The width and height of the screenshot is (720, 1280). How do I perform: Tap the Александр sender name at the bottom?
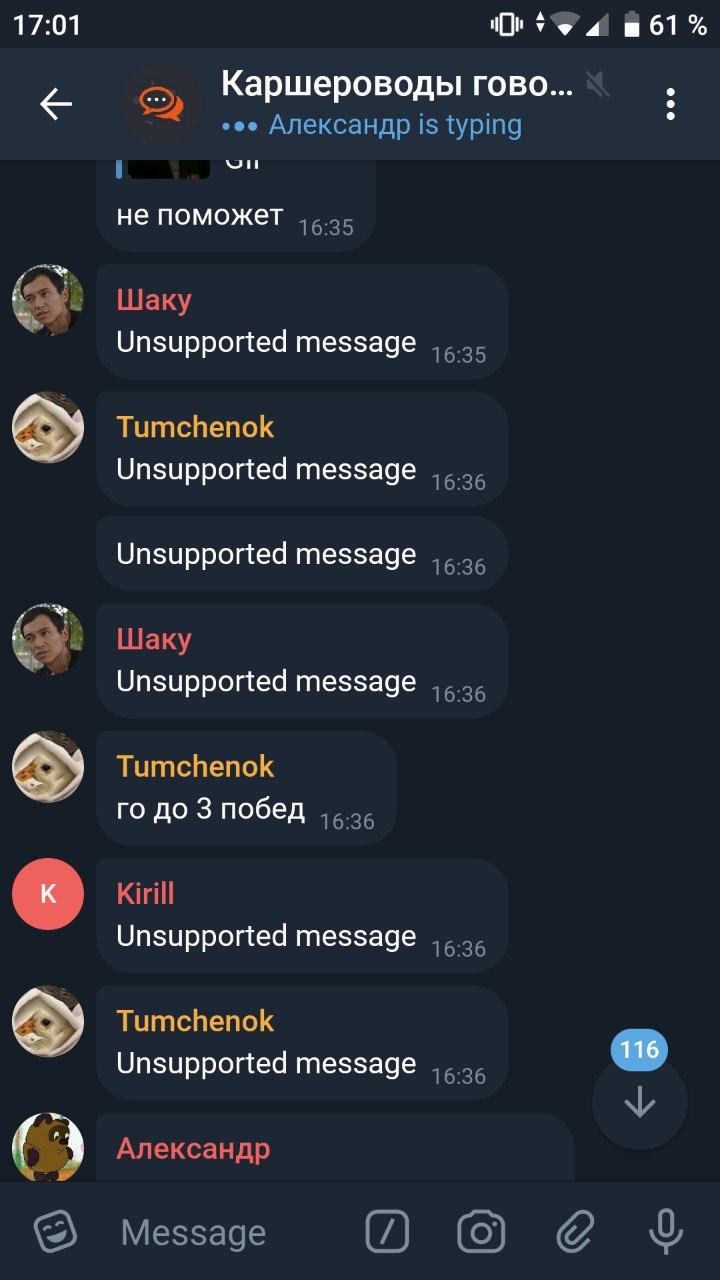point(193,1148)
